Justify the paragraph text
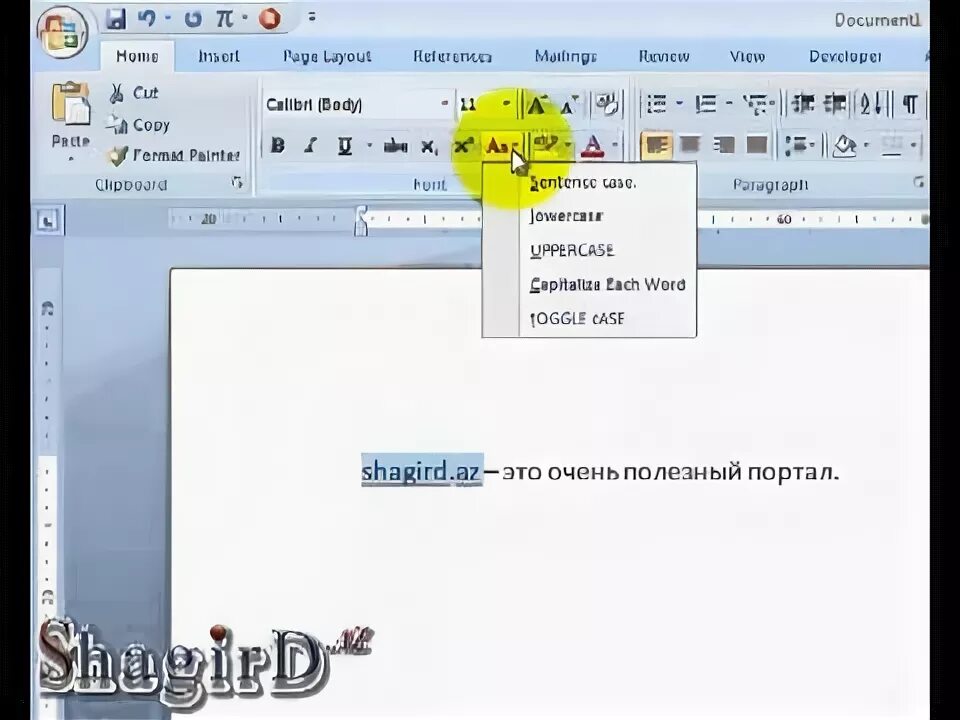 point(757,146)
